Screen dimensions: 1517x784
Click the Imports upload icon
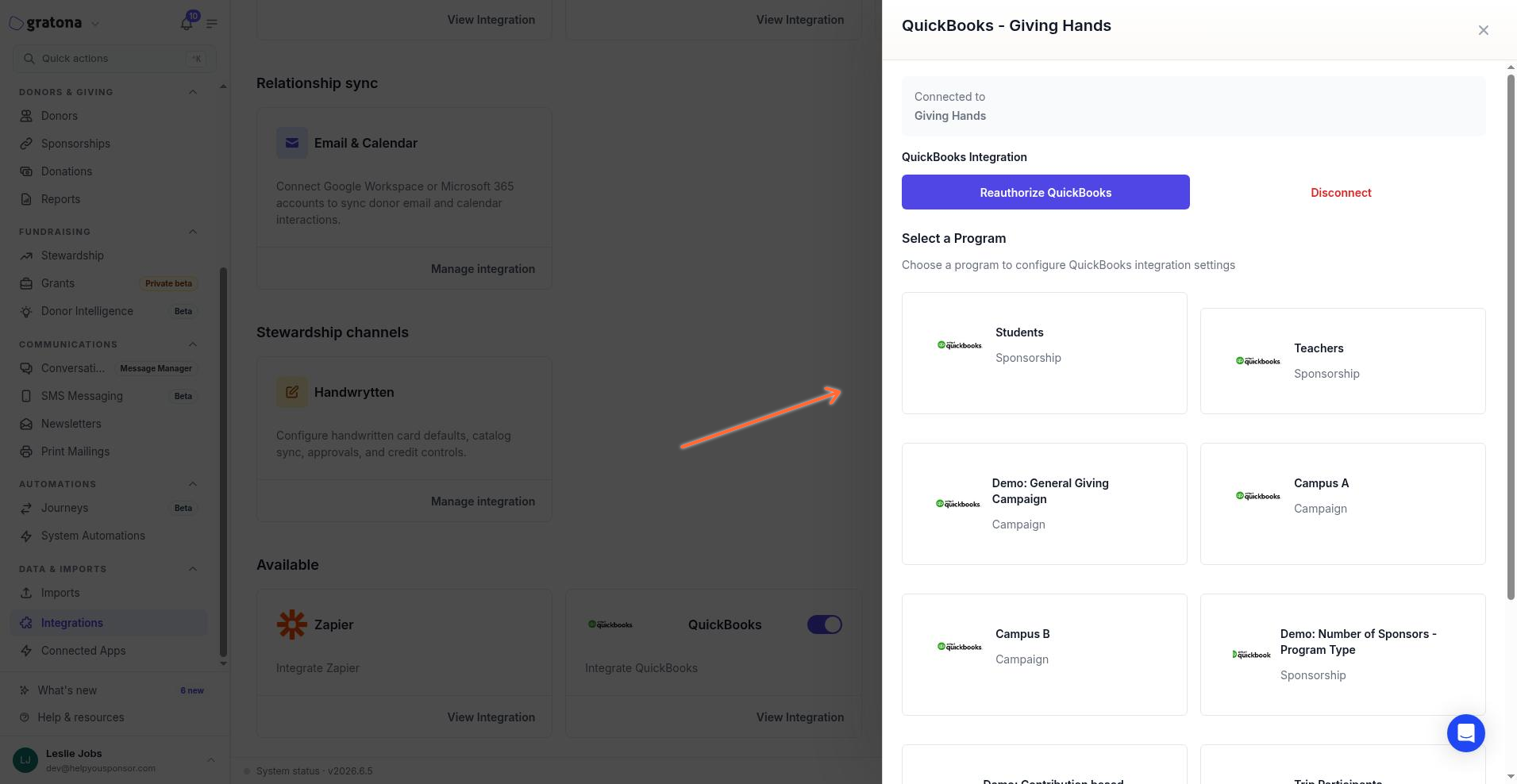point(26,593)
